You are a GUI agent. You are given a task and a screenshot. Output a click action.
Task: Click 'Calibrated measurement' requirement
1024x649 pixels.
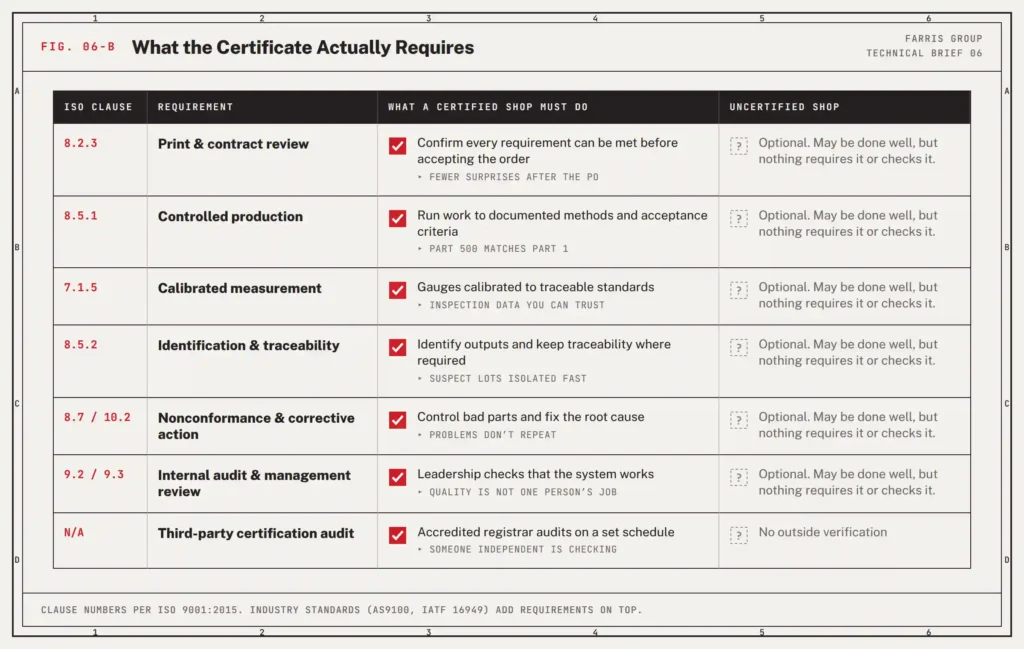pyautogui.click(x=239, y=289)
